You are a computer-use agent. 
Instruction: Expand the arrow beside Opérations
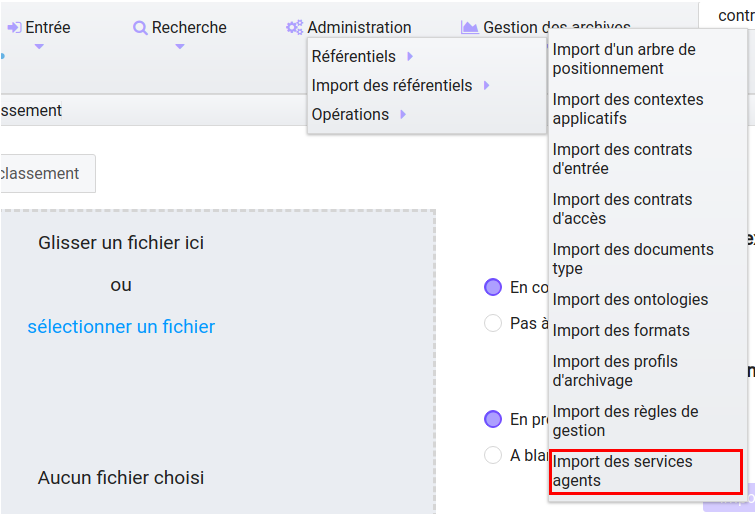[404, 114]
